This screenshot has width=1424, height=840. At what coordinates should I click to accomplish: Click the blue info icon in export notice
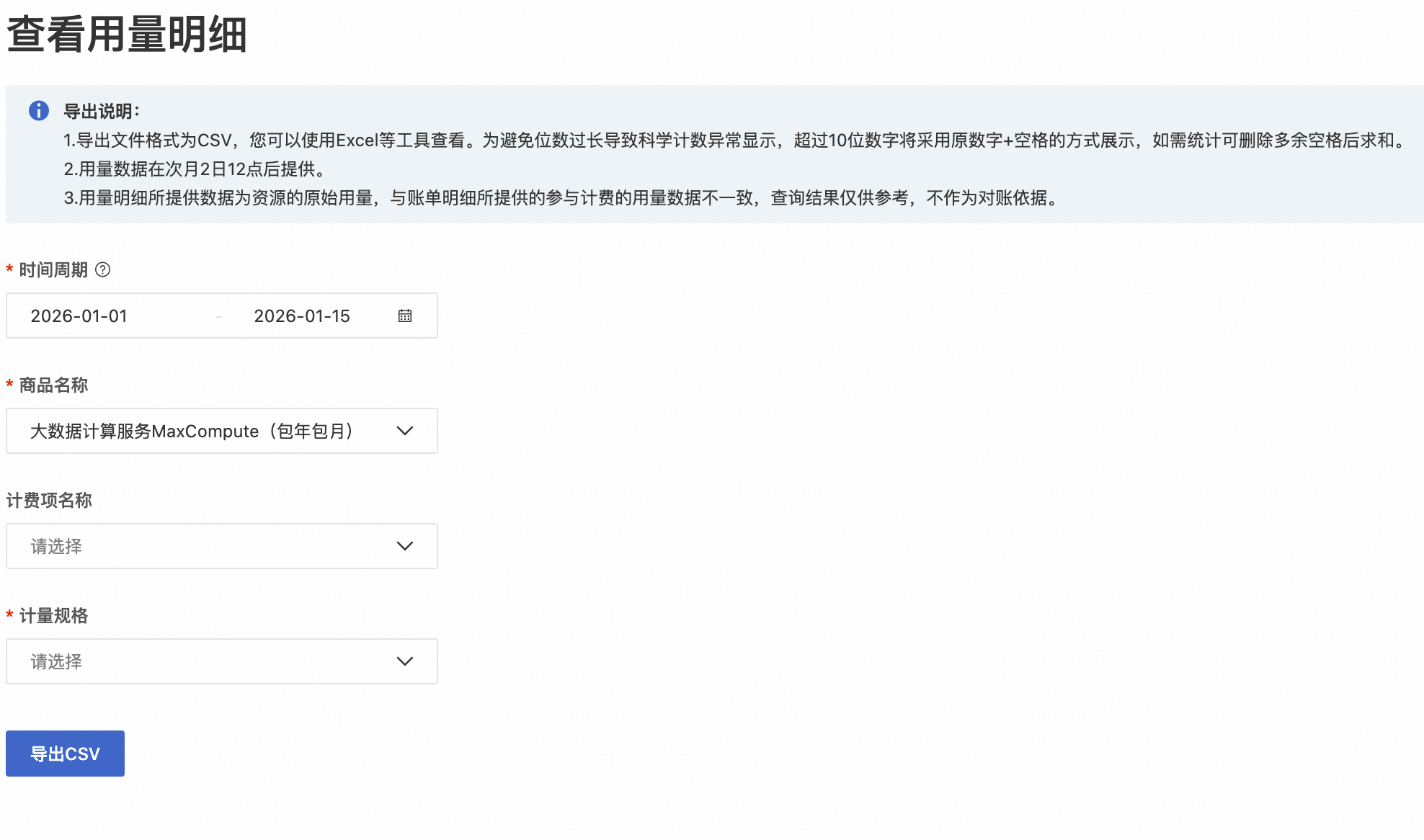point(39,111)
